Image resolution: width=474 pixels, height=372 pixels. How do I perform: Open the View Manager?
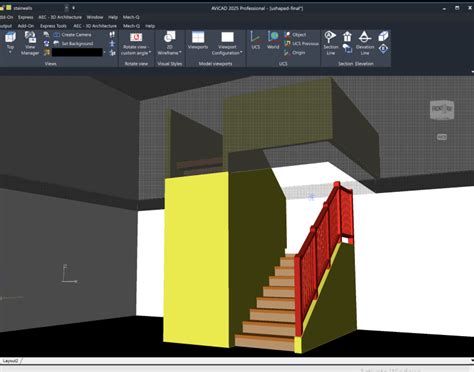click(x=30, y=43)
